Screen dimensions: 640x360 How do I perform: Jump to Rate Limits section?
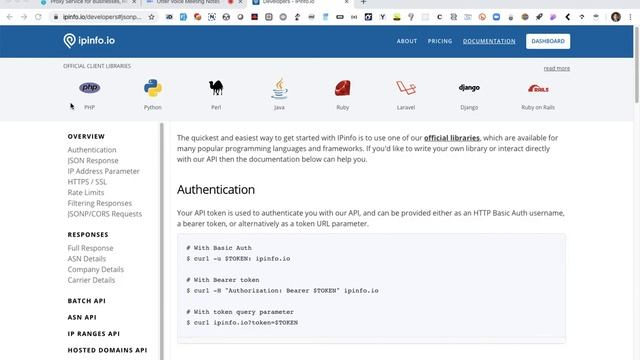tap(86, 192)
